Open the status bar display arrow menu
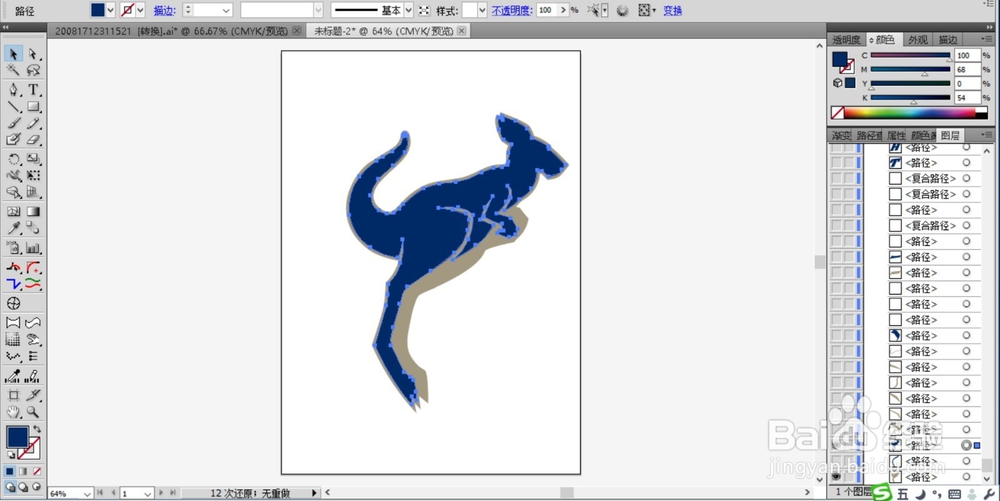 click(313, 493)
